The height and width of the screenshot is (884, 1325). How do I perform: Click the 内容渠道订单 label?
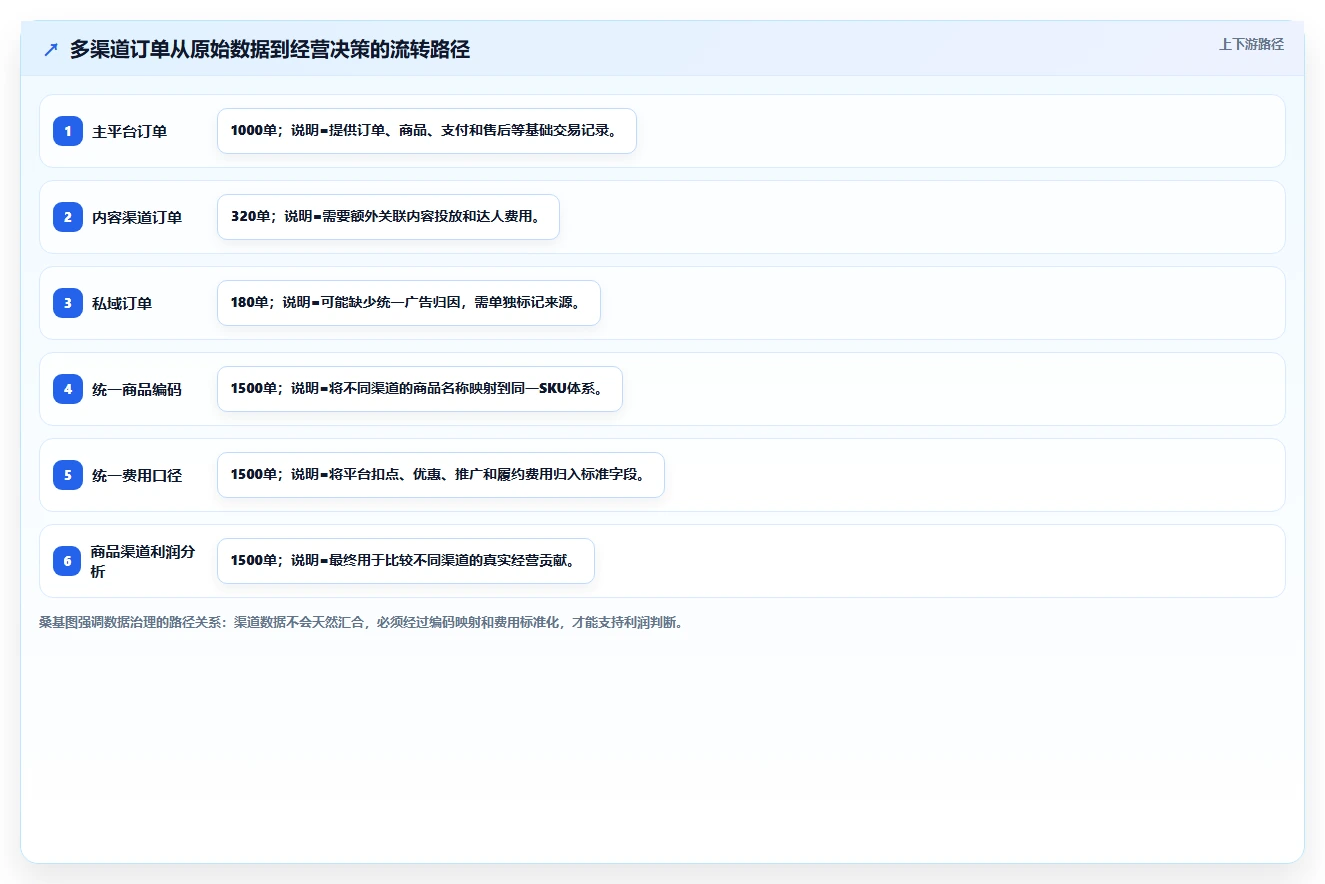[x=137, y=217]
